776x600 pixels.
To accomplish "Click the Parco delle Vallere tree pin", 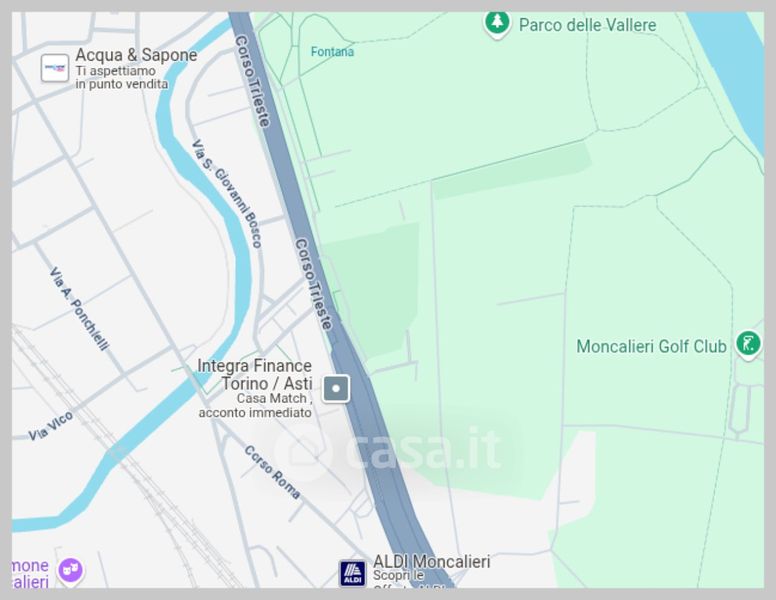I will coord(497,23).
